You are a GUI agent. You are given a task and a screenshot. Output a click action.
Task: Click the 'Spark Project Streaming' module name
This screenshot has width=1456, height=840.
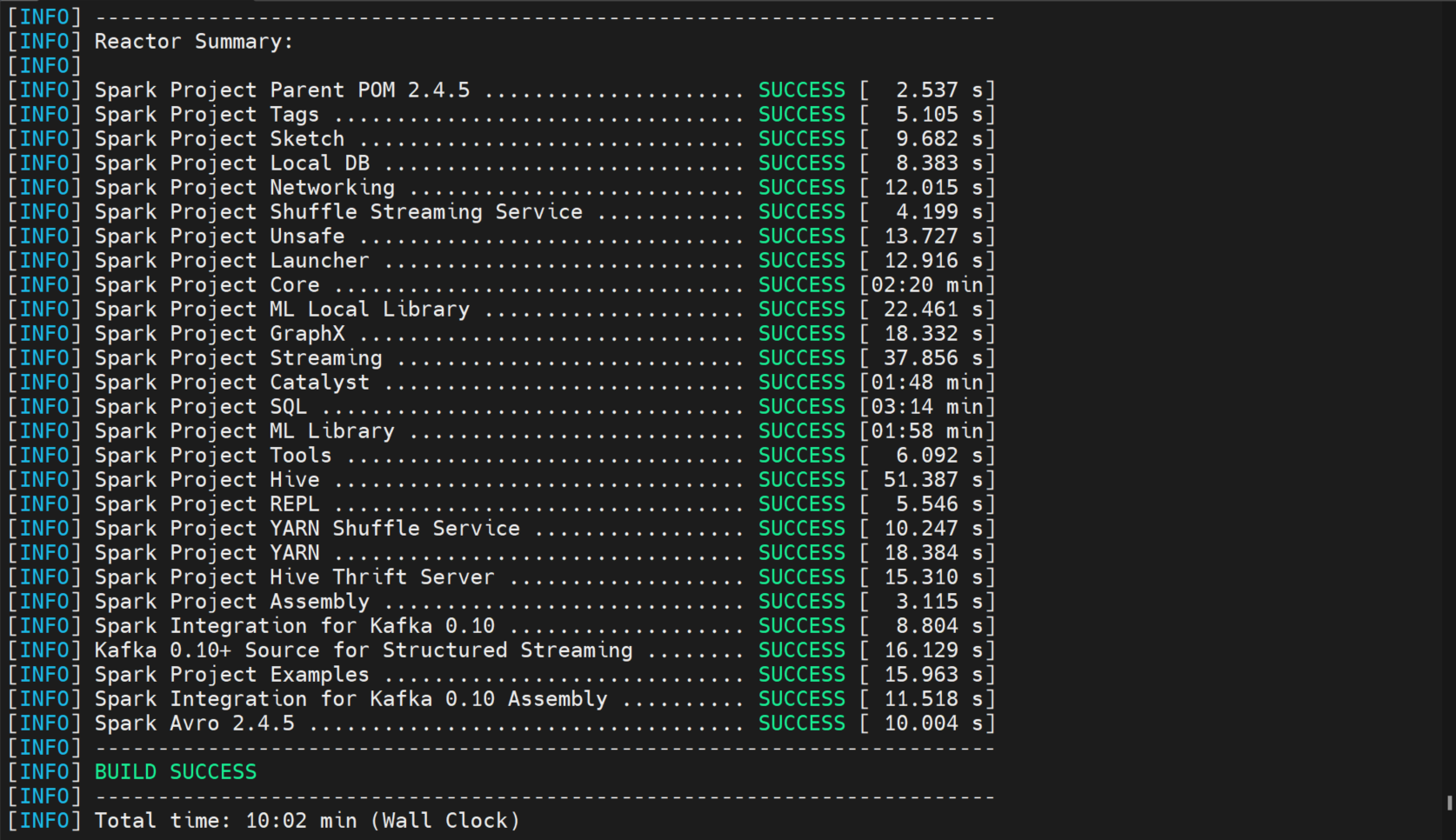pyautogui.click(x=238, y=358)
